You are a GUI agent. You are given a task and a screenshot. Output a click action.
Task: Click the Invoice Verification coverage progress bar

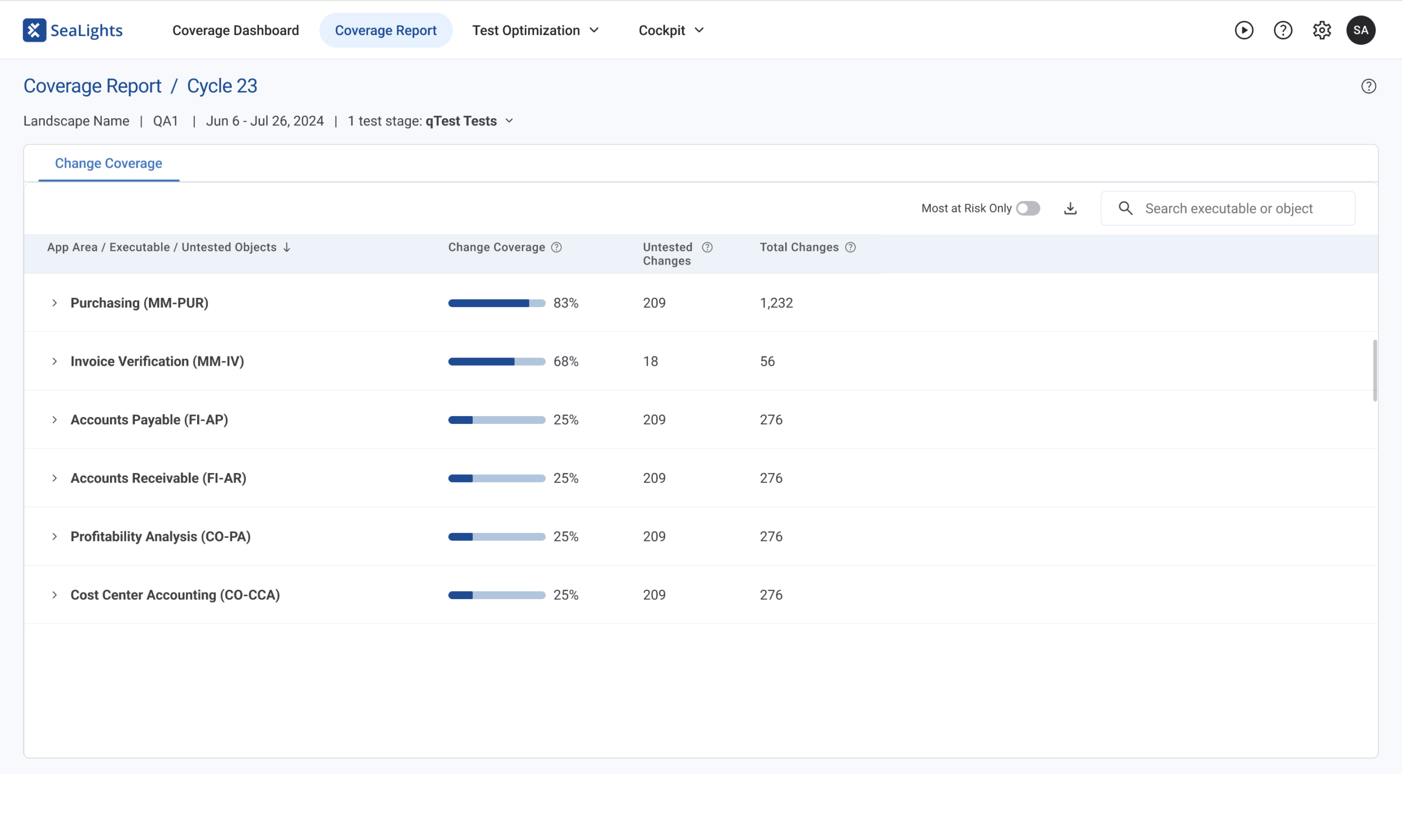pyautogui.click(x=496, y=361)
